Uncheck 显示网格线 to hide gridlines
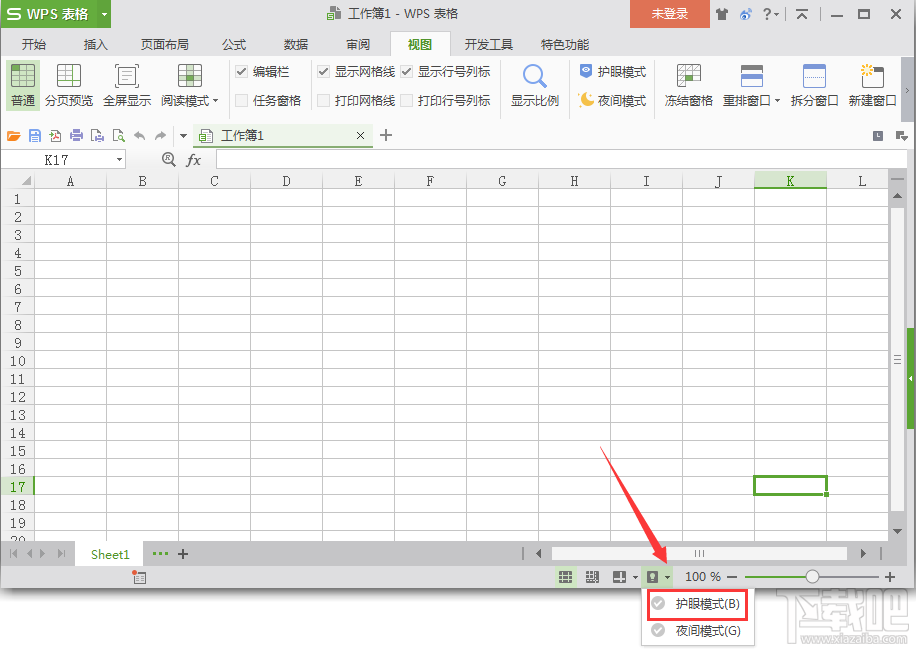Screen dimensions: 916x649 (x=323, y=71)
